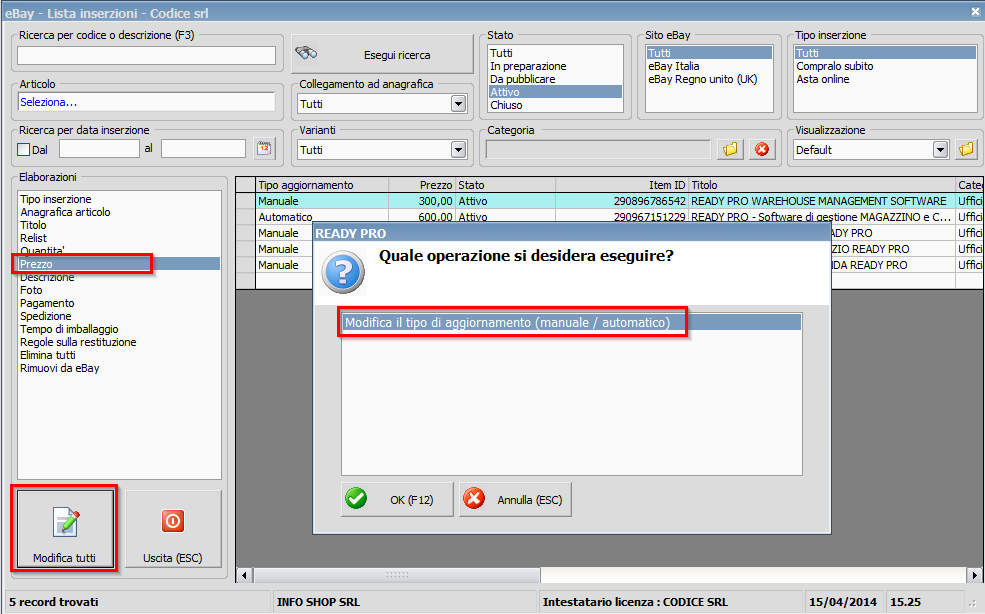Image resolution: width=985 pixels, height=614 pixels.
Task: Click Annulla (ESC) button
Action: 515,500
